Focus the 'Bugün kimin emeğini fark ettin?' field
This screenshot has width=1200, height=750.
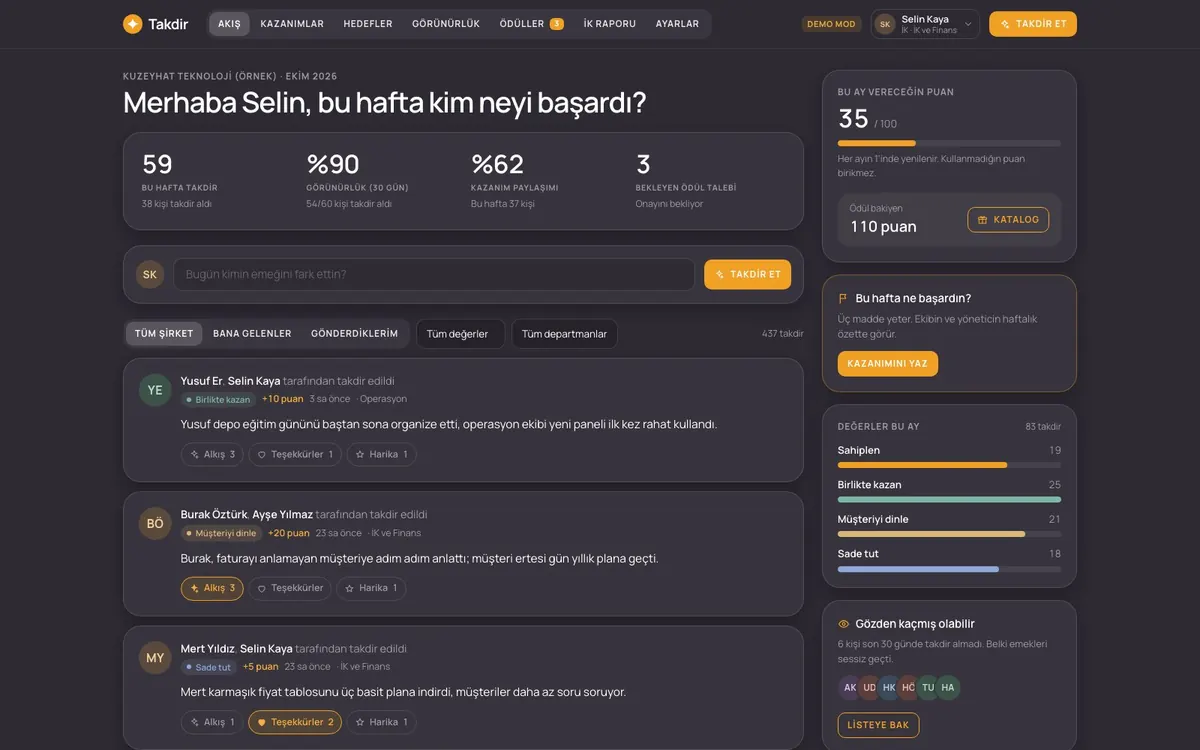click(x=434, y=274)
